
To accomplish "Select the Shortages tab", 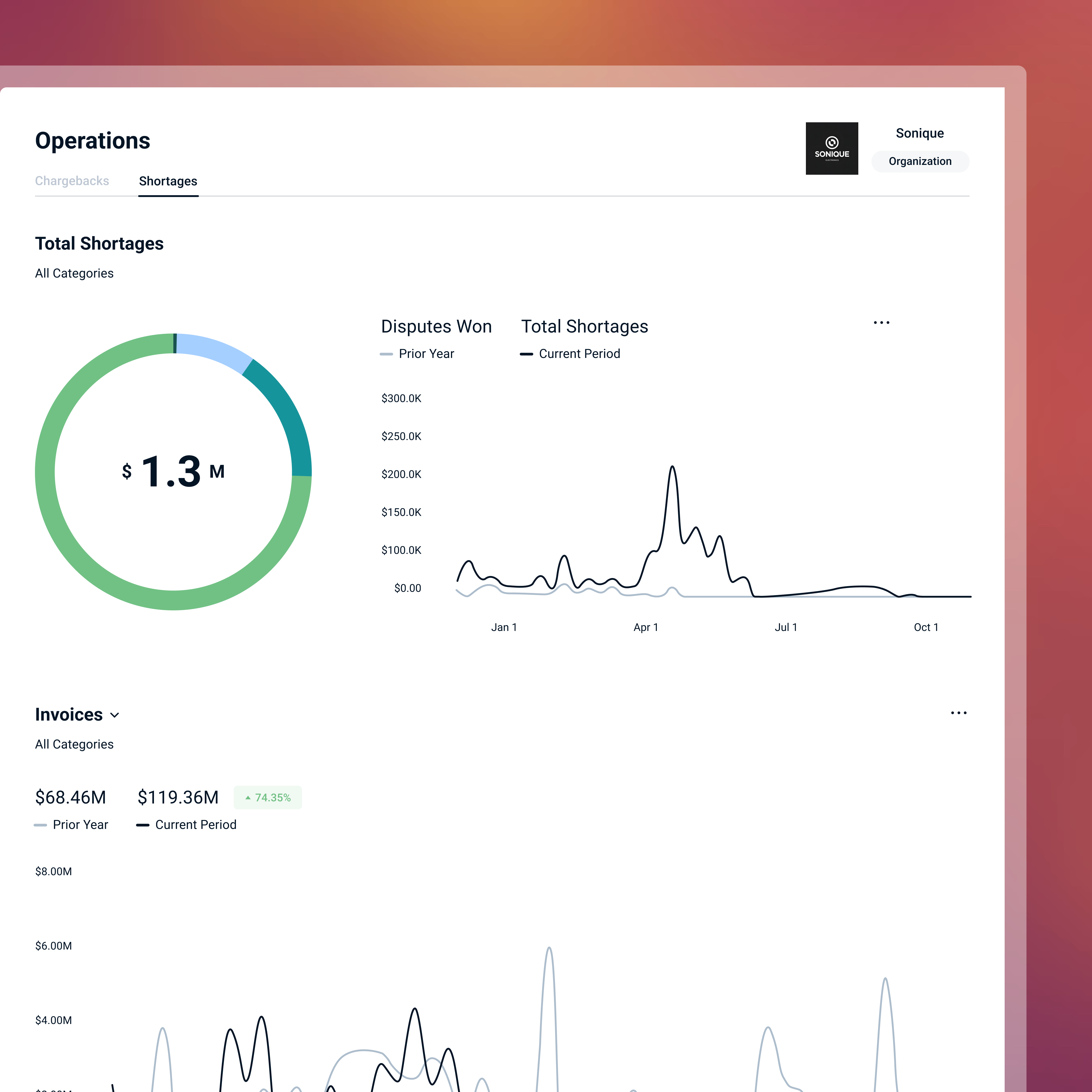I will click(168, 181).
